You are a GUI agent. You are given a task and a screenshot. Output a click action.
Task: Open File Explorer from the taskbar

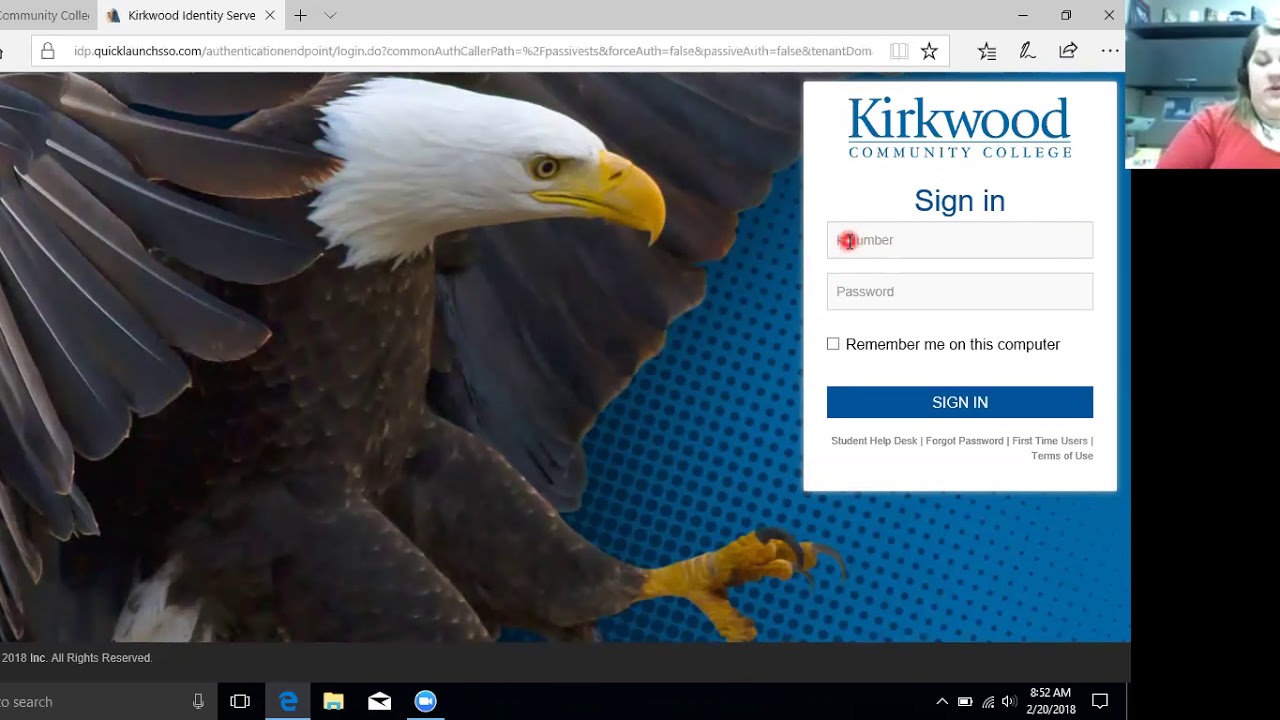333,702
